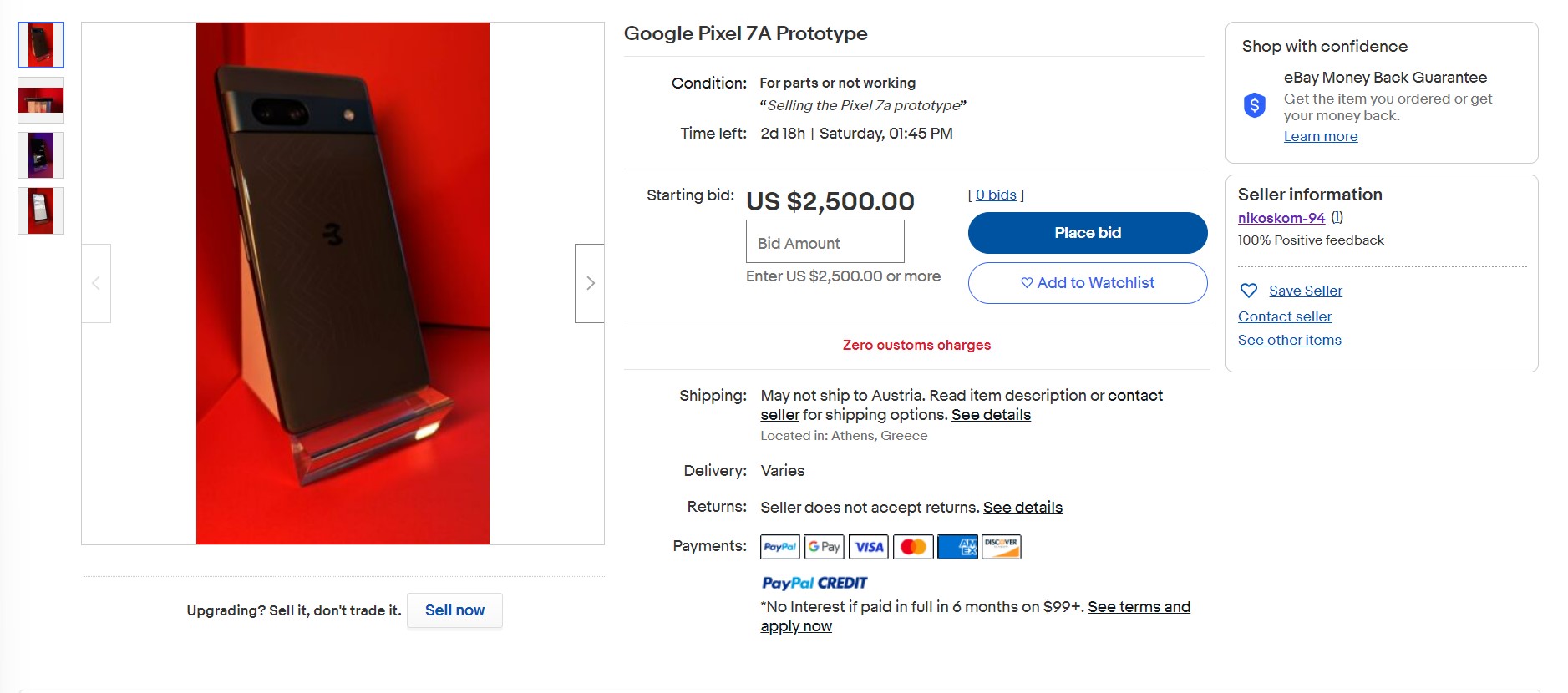Open seller nikoskom-94 profile
Screen dimensions: 1568x693
[x=1281, y=218]
